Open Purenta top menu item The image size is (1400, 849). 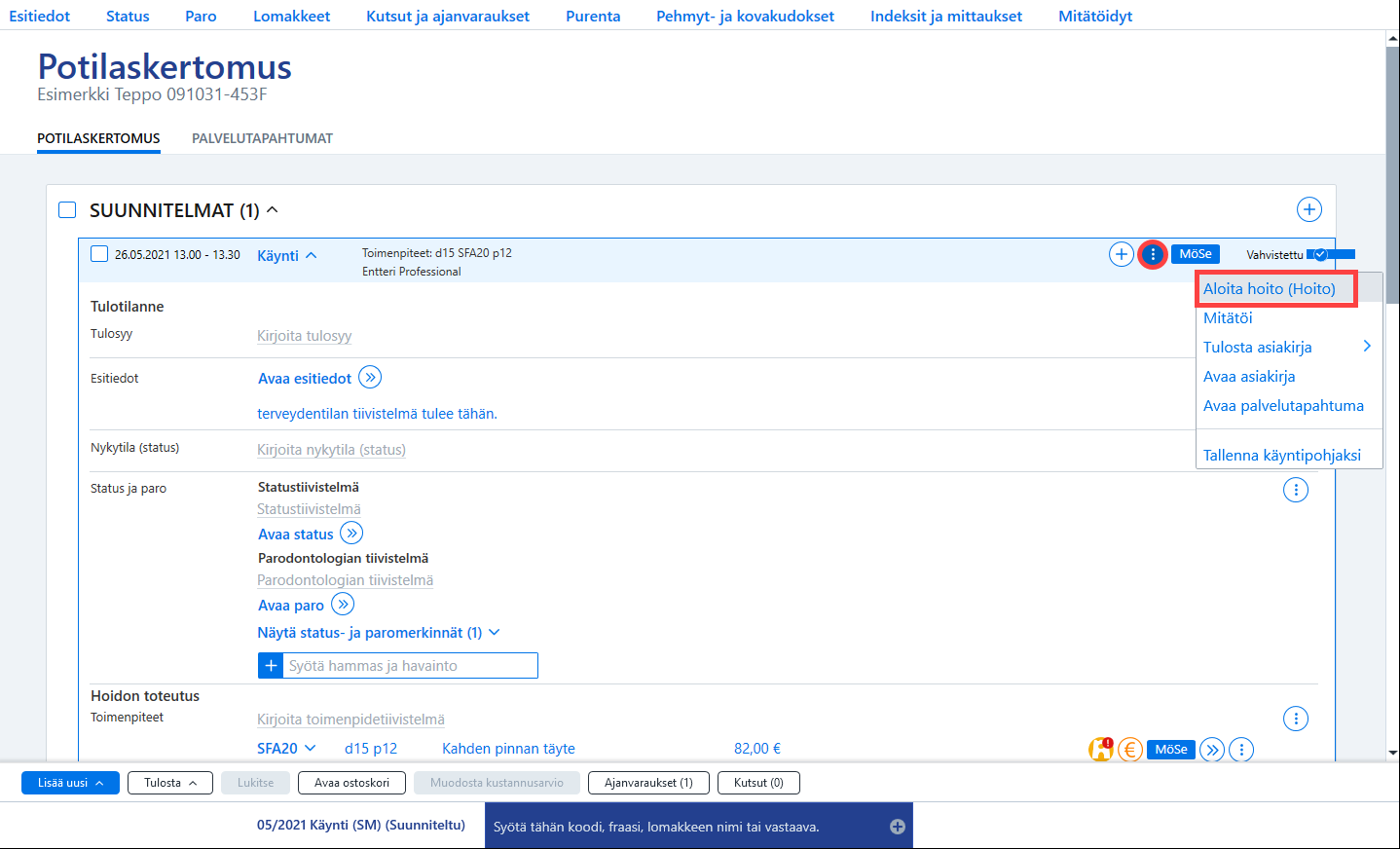pyautogui.click(x=593, y=16)
